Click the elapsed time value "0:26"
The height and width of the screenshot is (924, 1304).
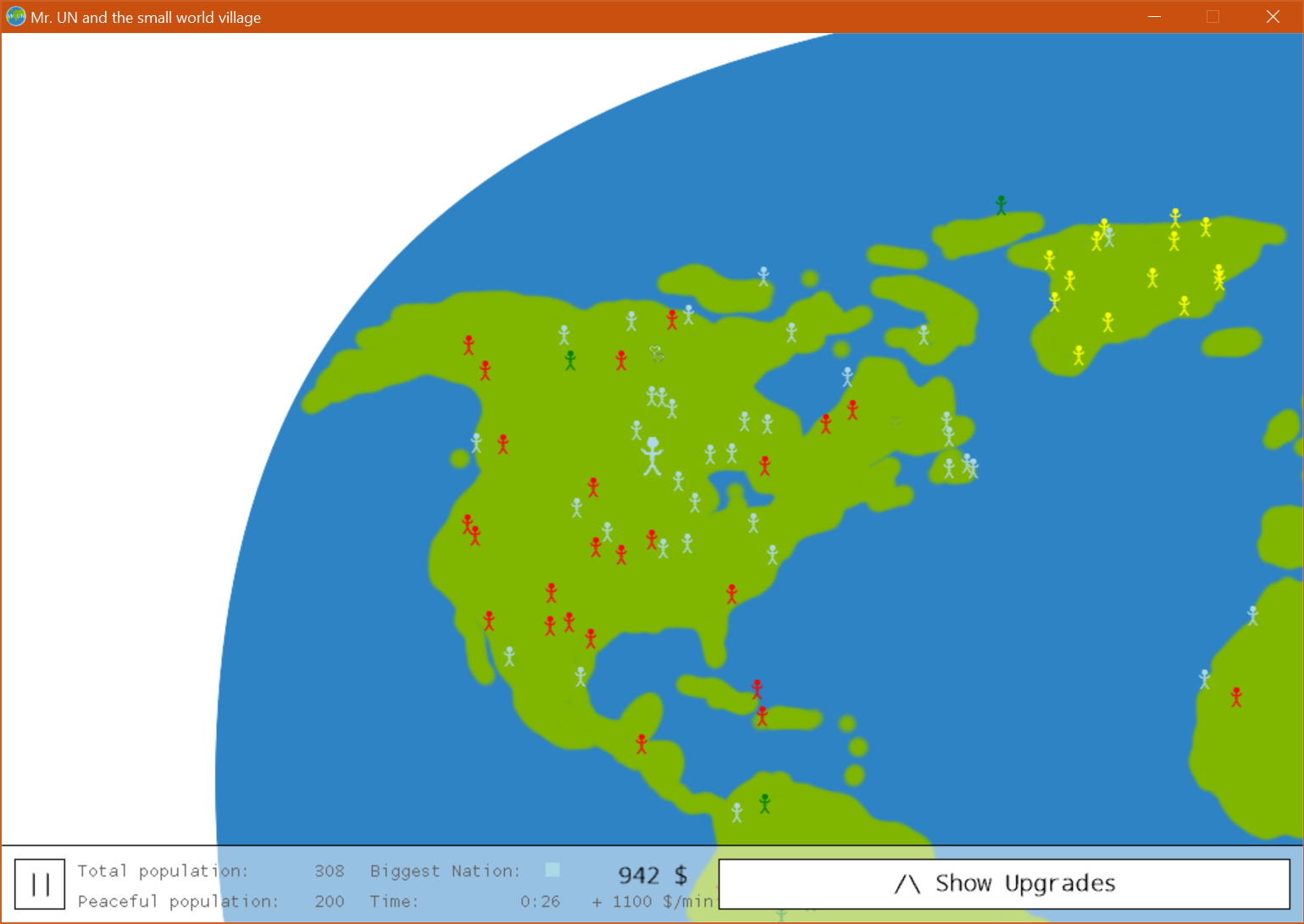tap(541, 901)
